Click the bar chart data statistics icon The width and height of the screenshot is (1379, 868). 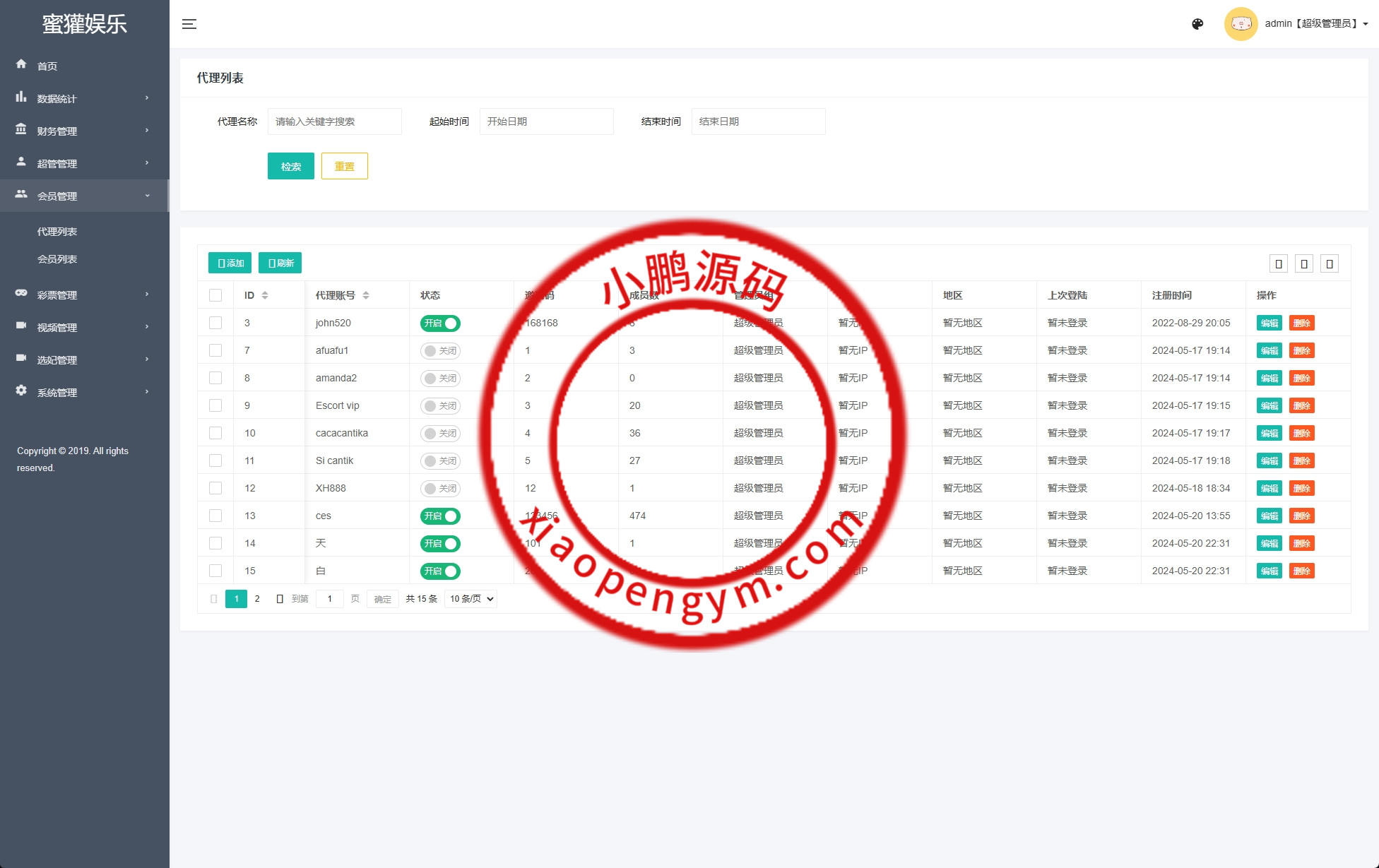click(x=21, y=97)
